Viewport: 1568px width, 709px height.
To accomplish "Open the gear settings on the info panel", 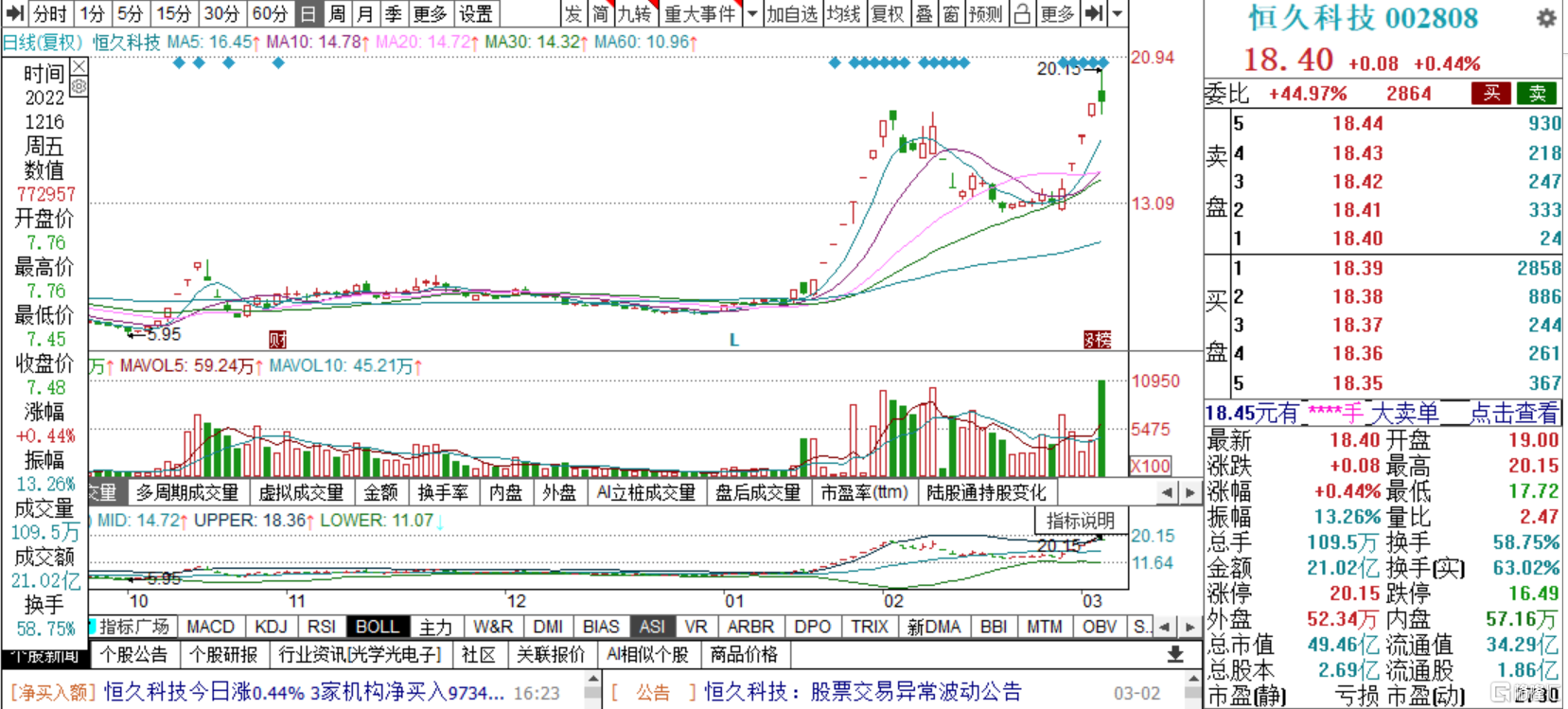I will 79,86.
